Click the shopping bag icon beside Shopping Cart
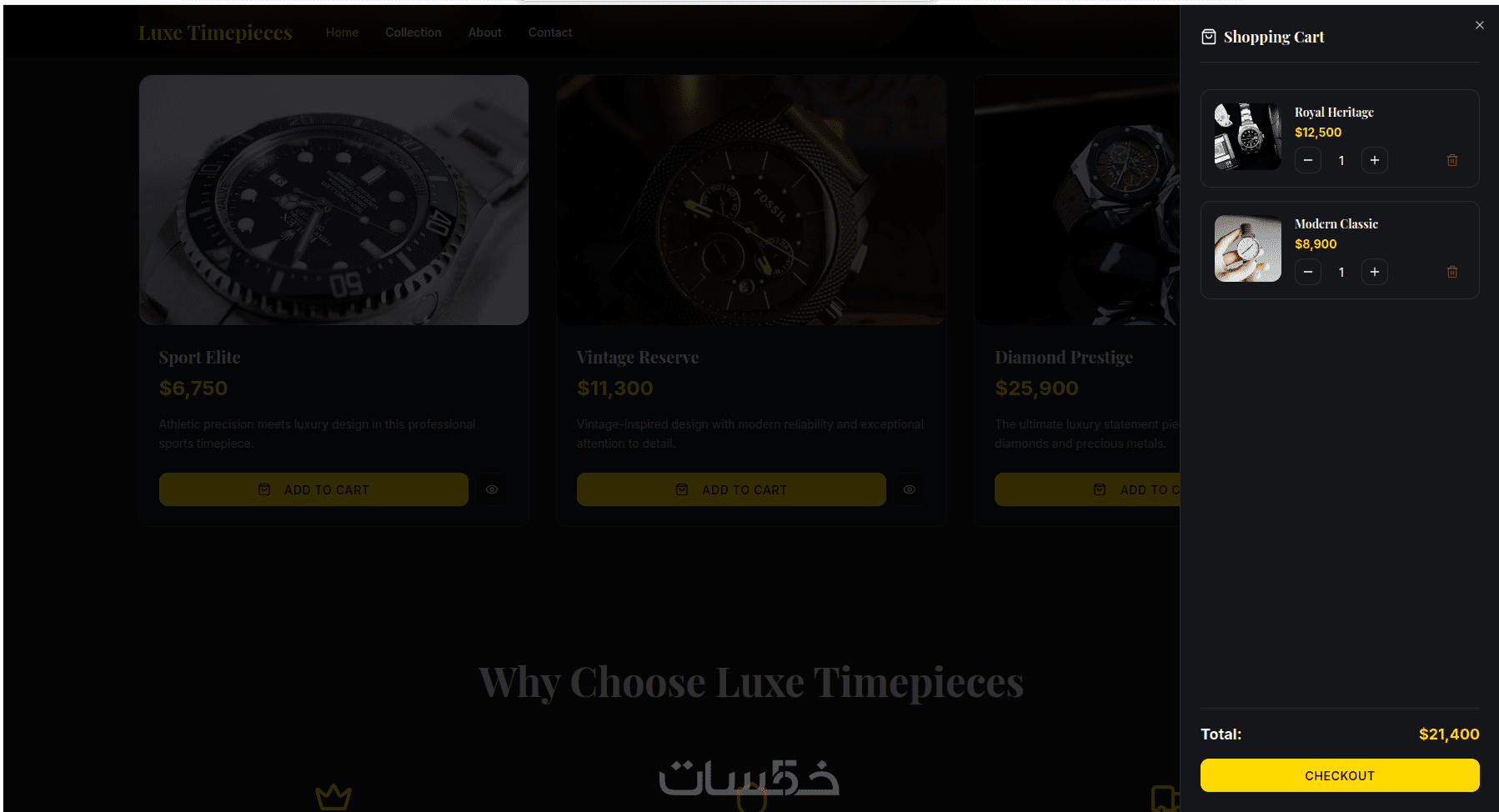 click(1208, 37)
